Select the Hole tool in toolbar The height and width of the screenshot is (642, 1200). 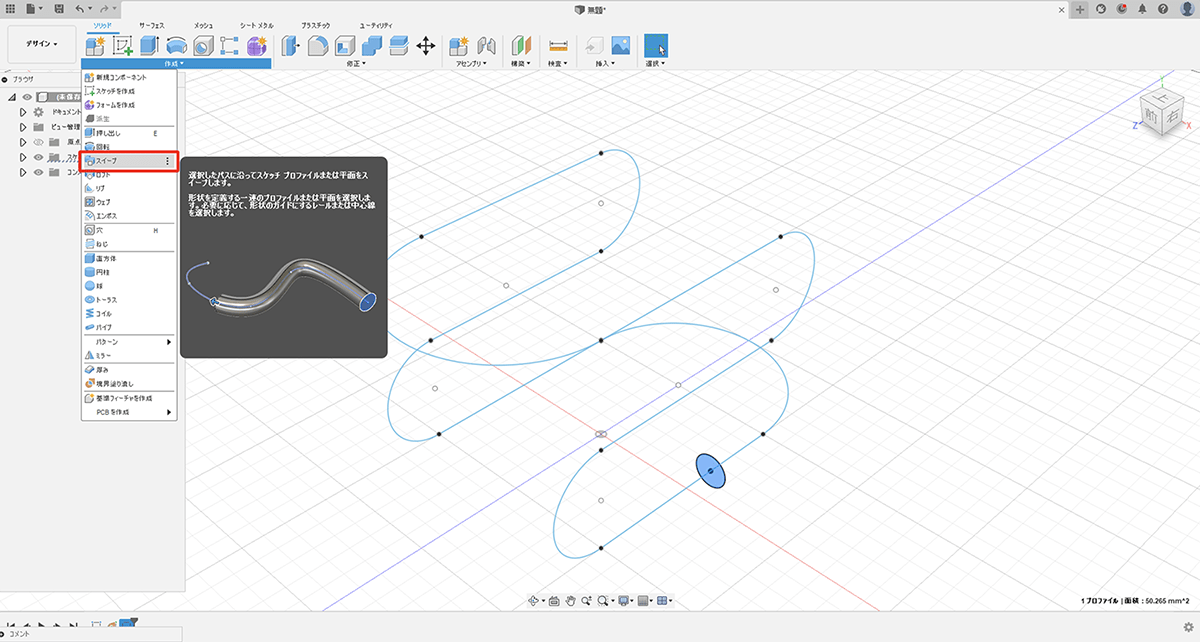pyautogui.click(x=203, y=45)
